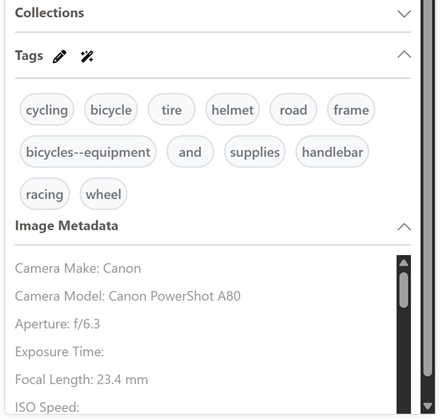Image resolution: width=445 pixels, height=420 pixels.
Task: Open the handlebar tag
Action: click(332, 152)
